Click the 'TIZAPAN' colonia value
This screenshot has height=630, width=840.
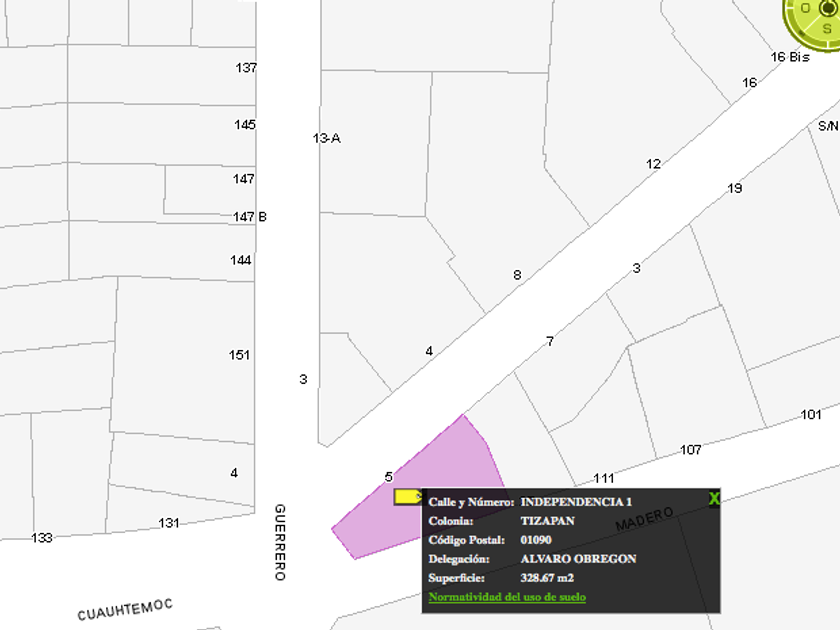(x=548, y=521)
